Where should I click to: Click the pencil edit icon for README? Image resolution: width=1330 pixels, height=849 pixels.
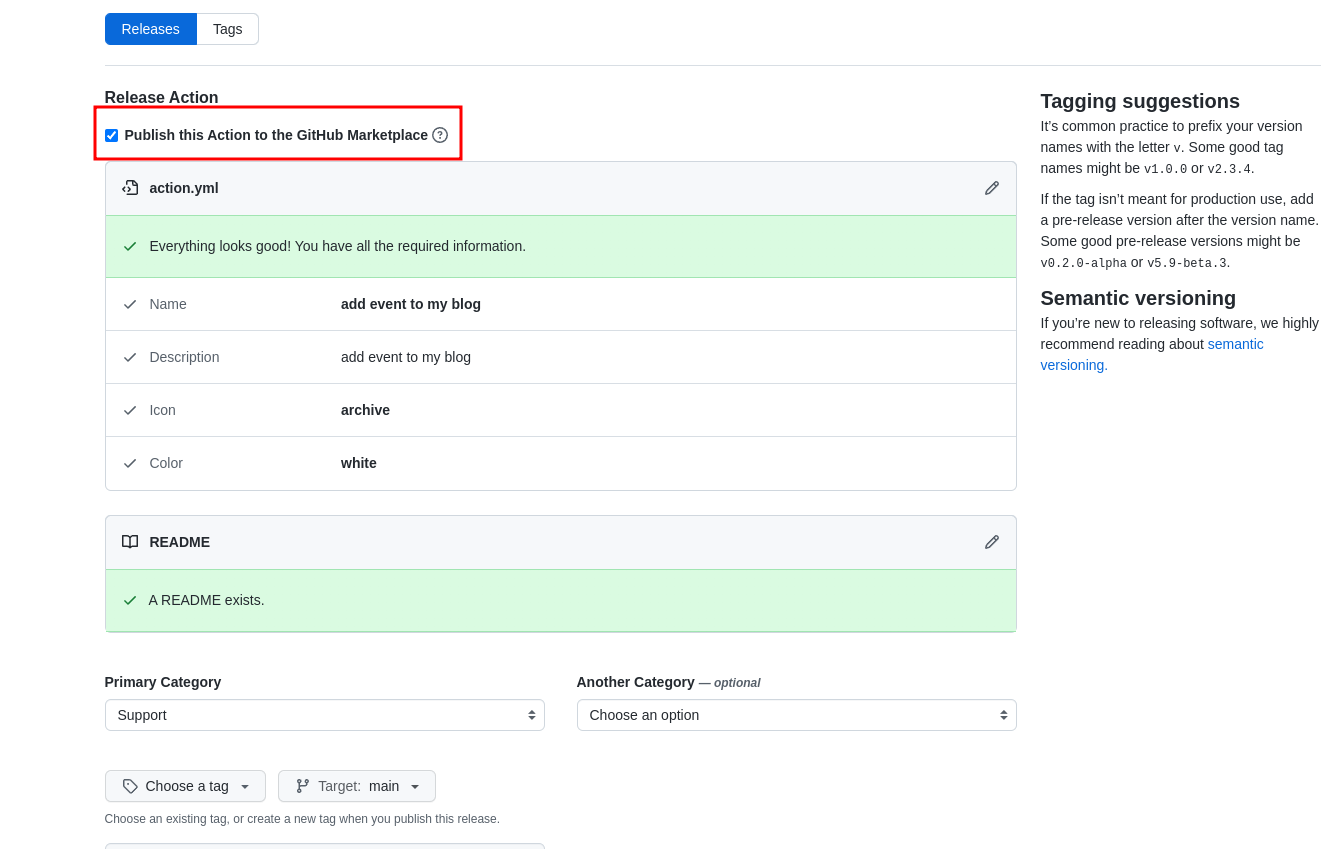tap(991, 542)
